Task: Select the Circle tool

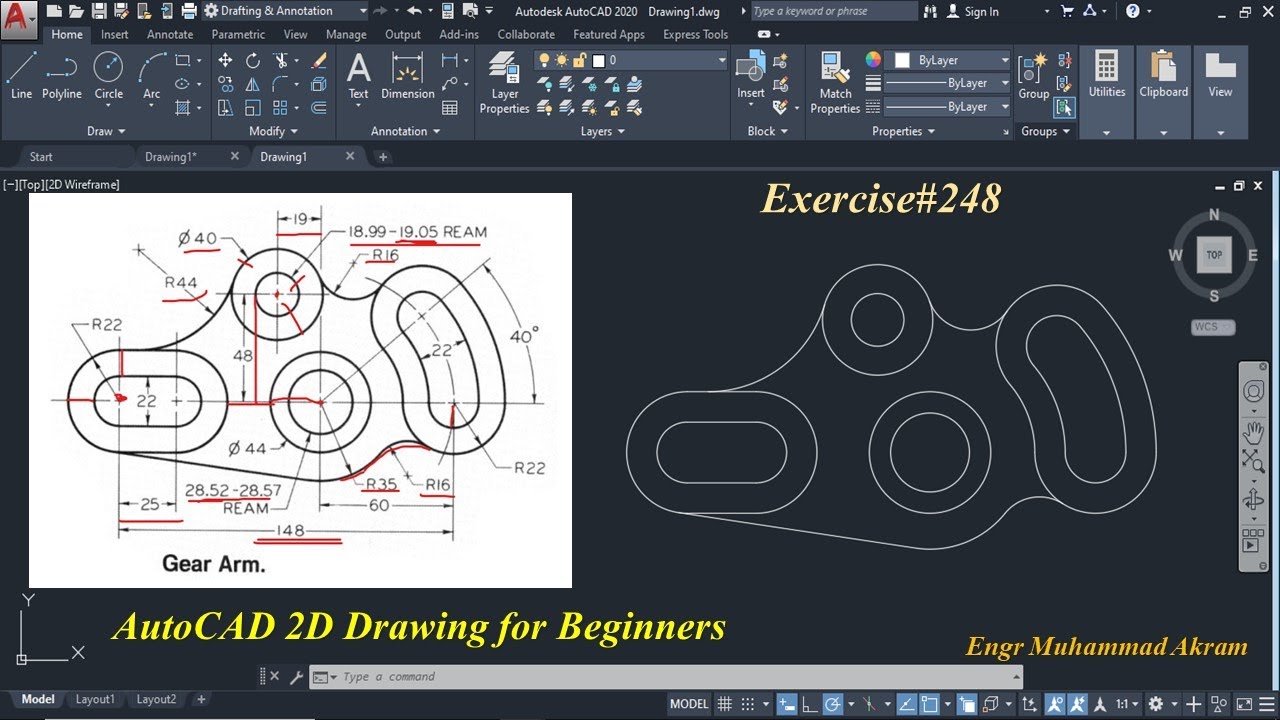Action: pyautogui.click(x=108, y=77)
